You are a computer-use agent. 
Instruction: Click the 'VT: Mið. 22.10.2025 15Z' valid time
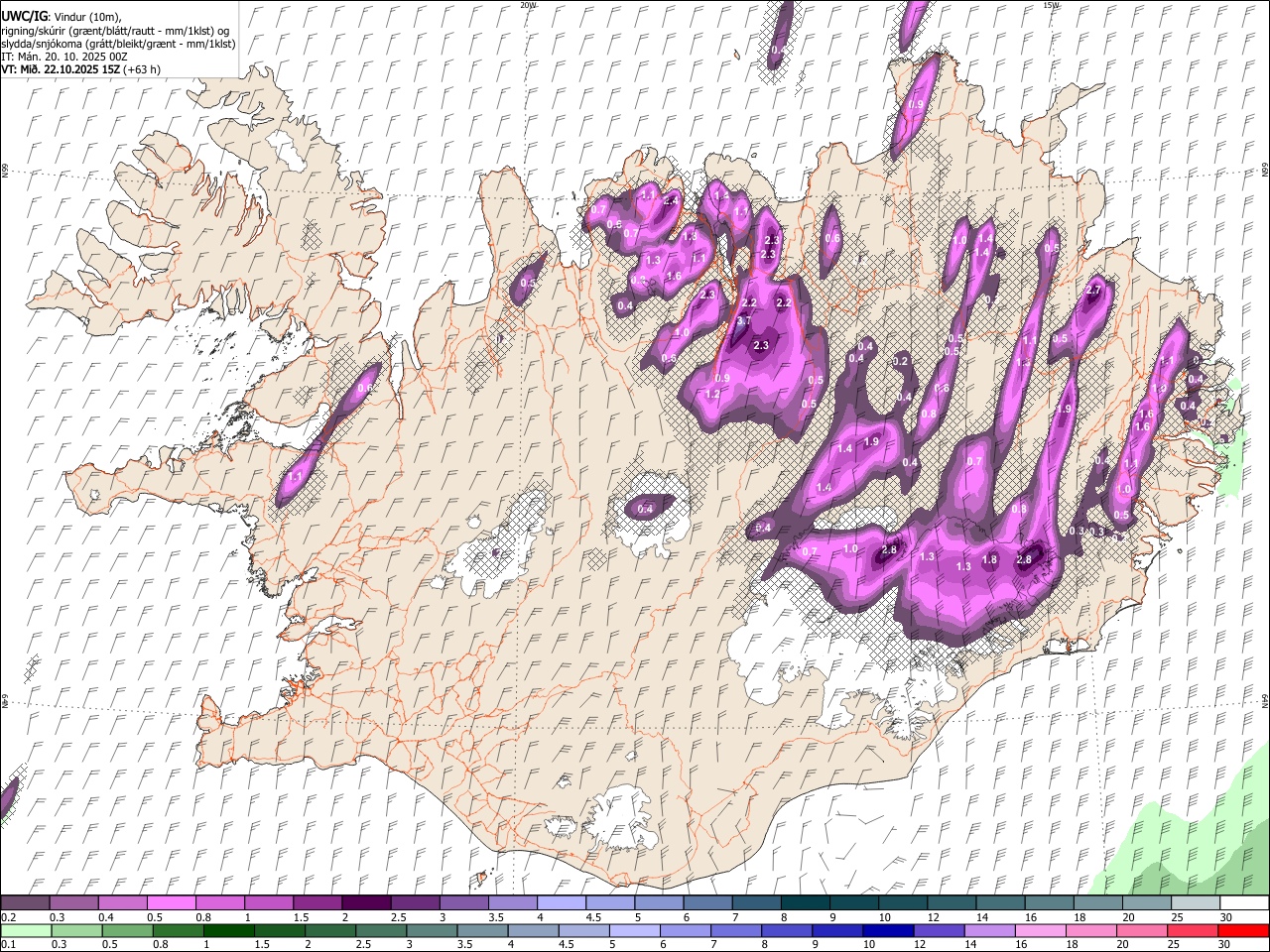pos(61,69)
